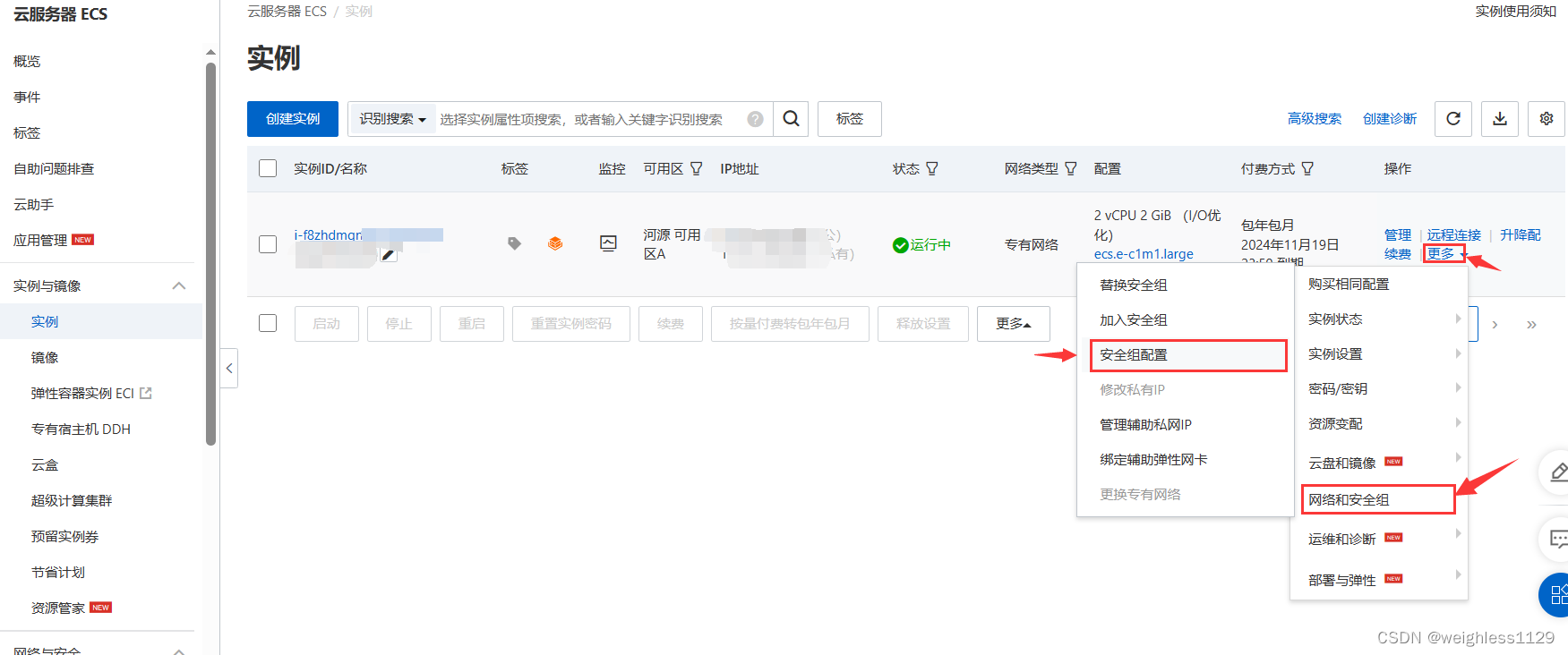Open the ecs.e-c1m1.large spec link
Image resolution: width=1568 pixels, height=655 pixels.
1144,254
